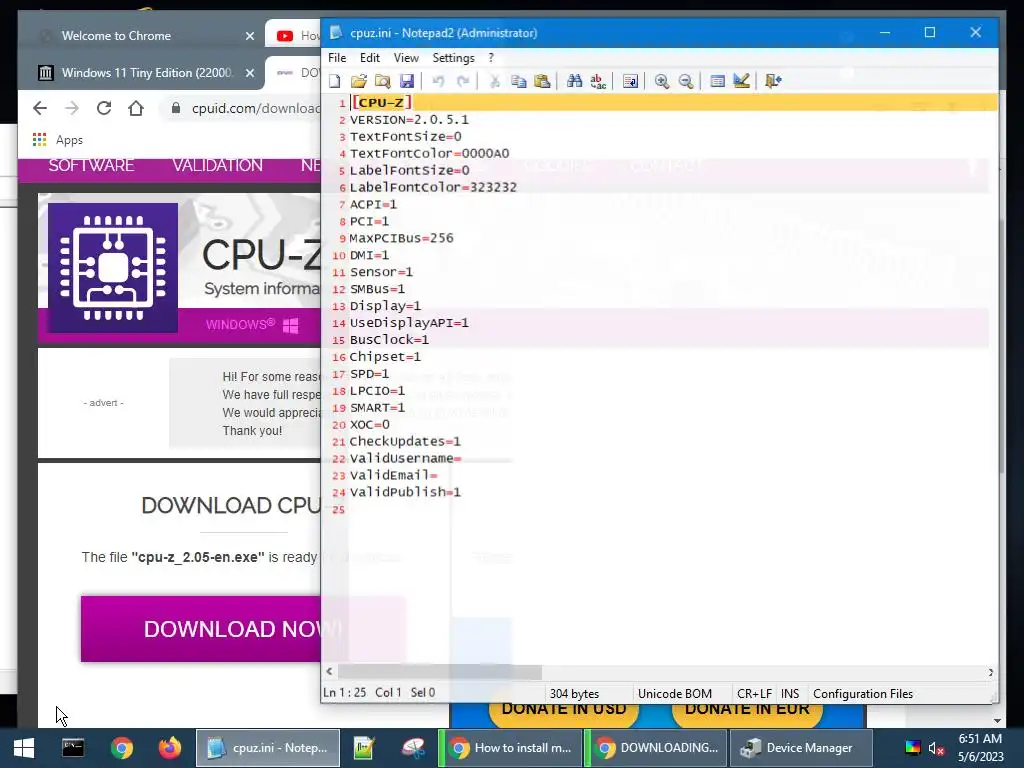Open Device Manager from taskbar
Viewport: 1024px width, 768px height.
coord(800,748)
